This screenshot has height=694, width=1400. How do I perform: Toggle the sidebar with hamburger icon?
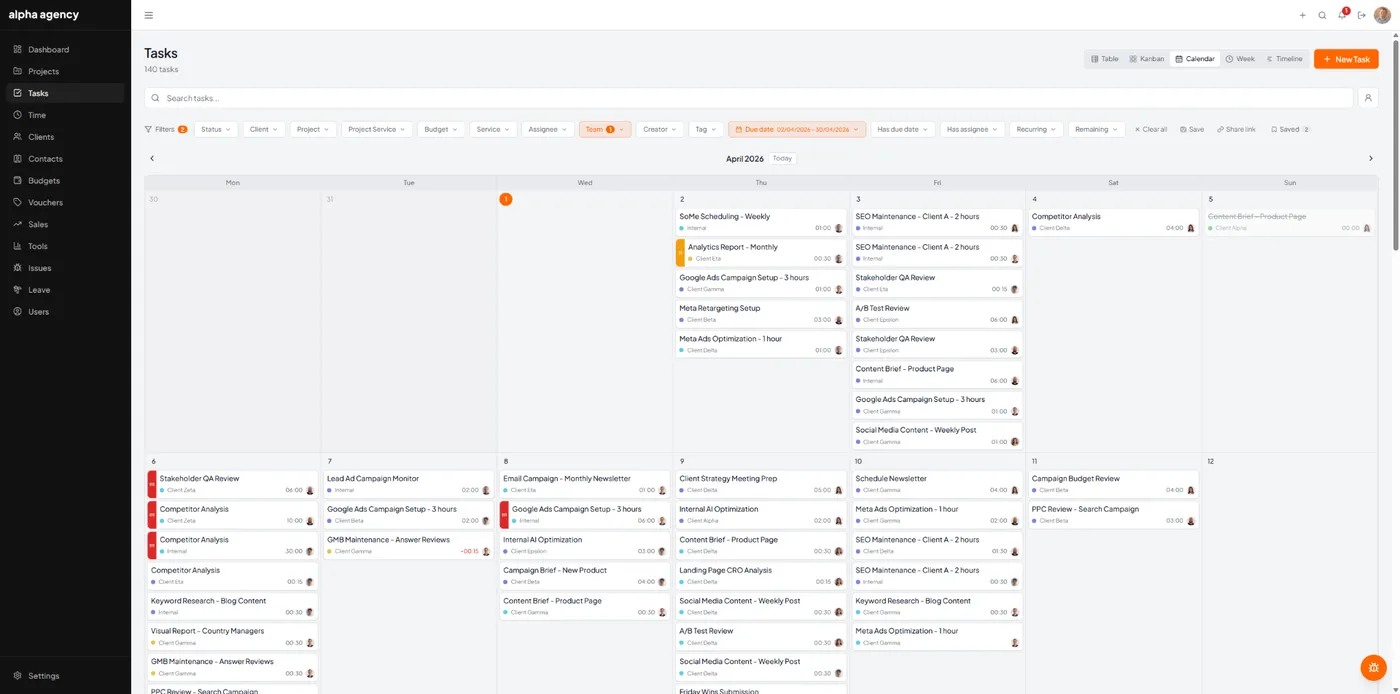click(149, 15)
